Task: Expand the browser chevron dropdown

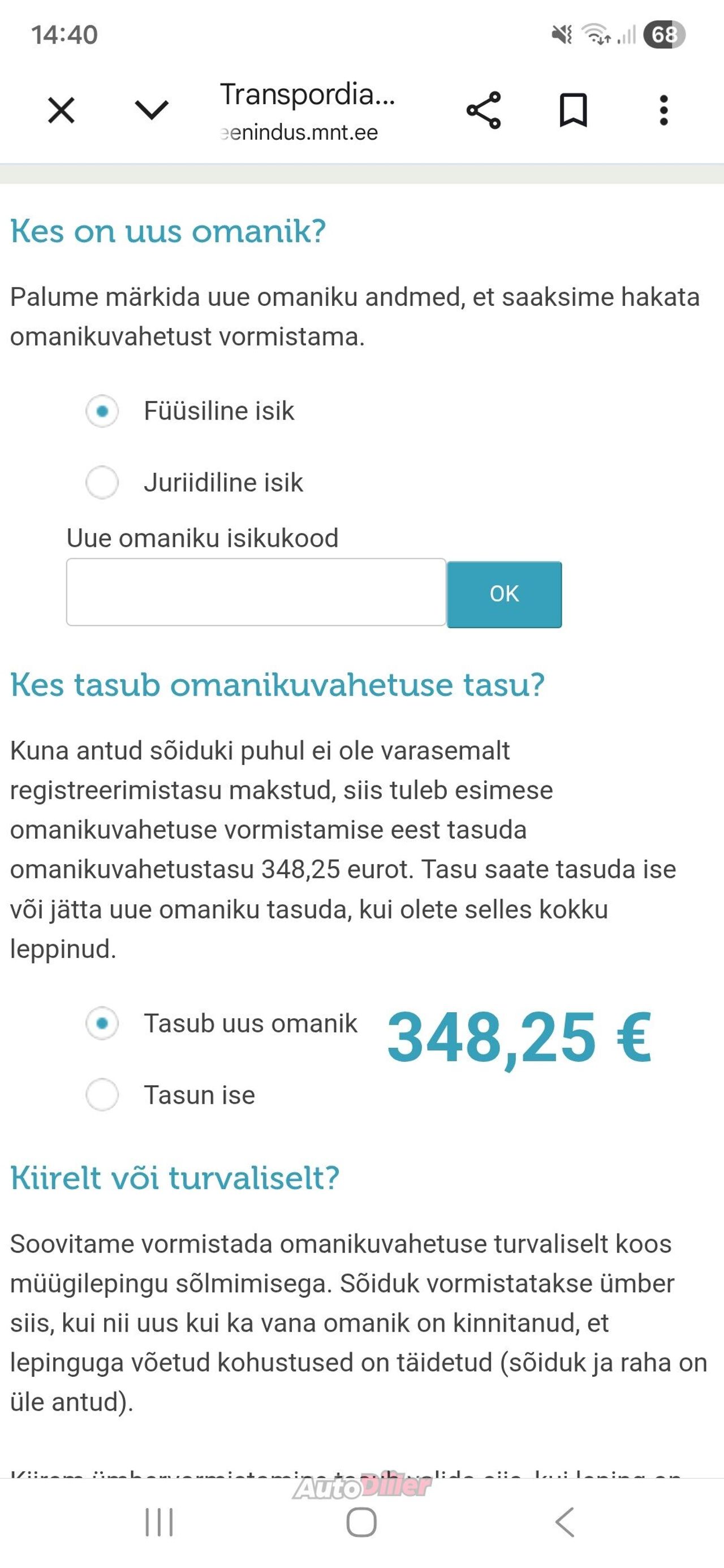Action: [151, 110]
